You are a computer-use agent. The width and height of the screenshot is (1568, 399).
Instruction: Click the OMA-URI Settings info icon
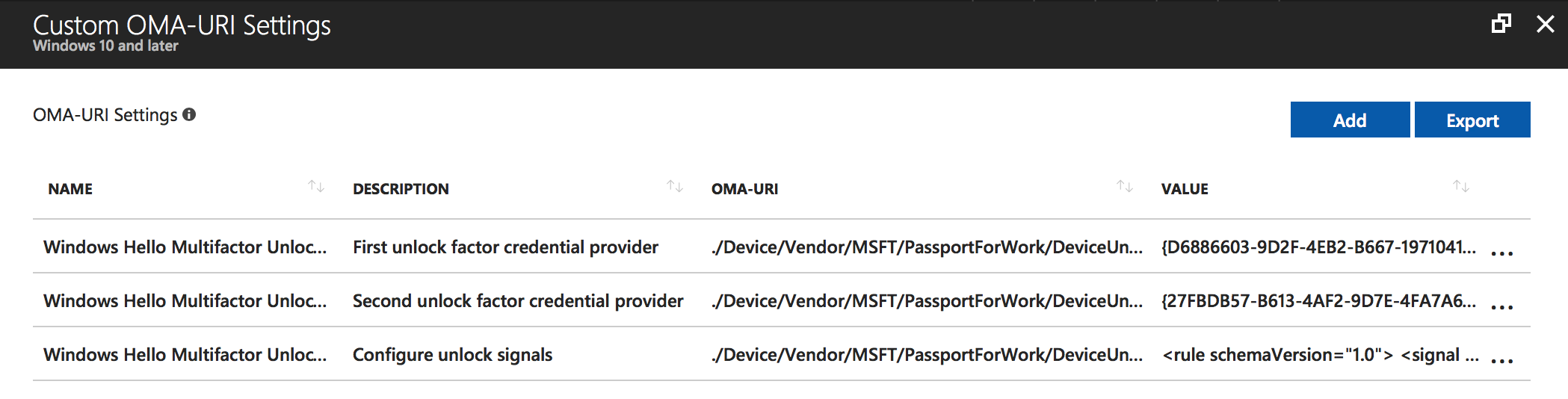(190, 114)
